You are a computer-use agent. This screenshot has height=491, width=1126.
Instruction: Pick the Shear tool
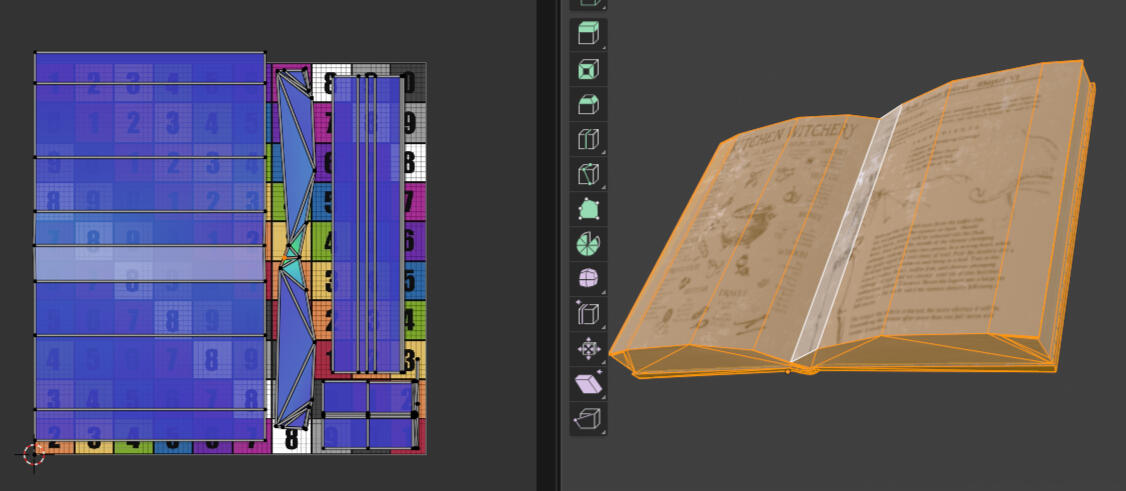click(x=588, y=384)
